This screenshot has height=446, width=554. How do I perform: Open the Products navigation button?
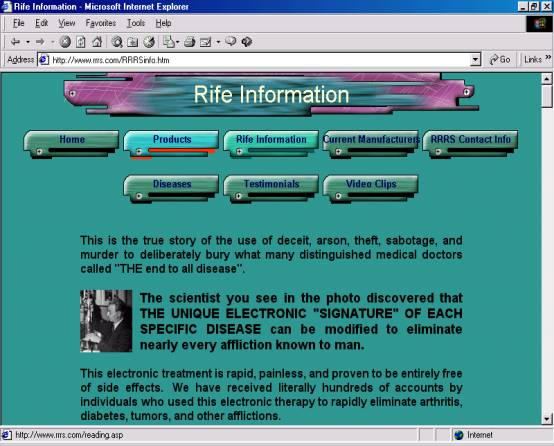click(x=171, y=144)
